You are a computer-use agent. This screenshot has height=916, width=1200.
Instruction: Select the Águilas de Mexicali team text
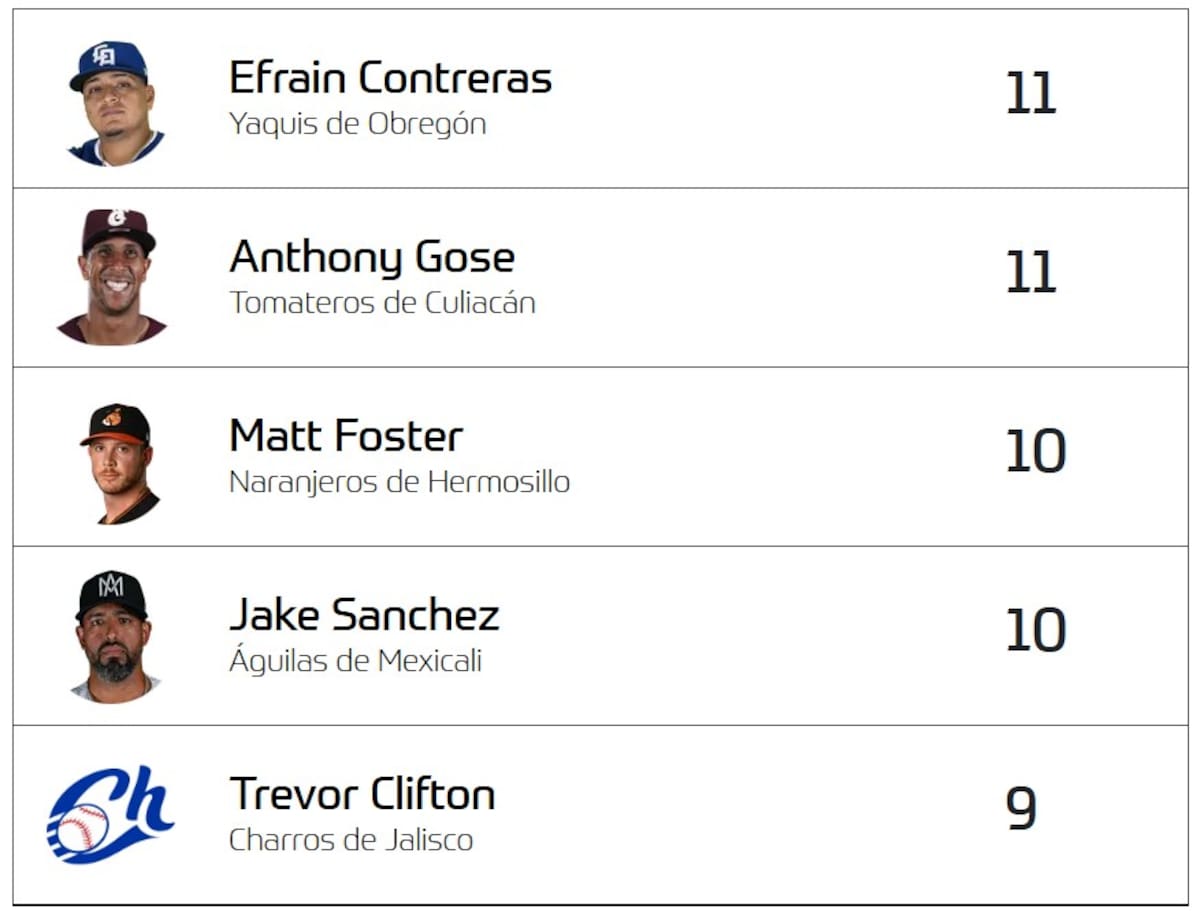tap(355, 661)
